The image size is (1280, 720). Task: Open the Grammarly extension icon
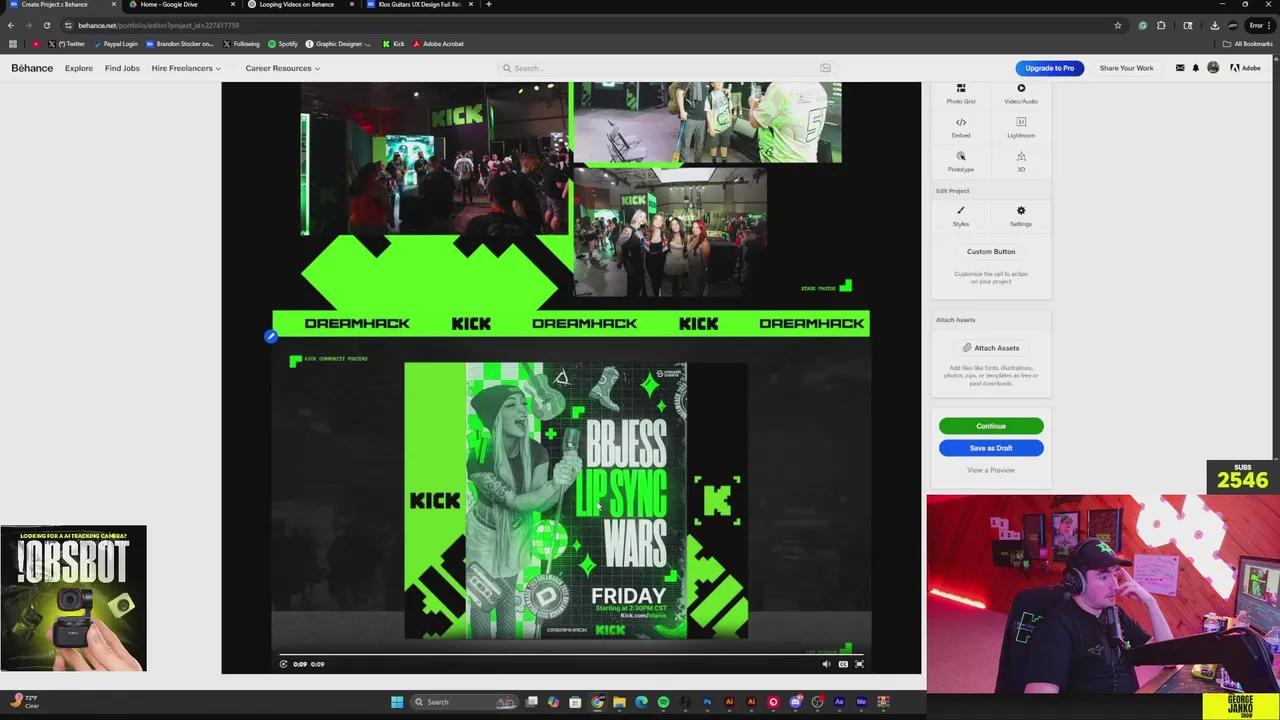[1143, 25]
